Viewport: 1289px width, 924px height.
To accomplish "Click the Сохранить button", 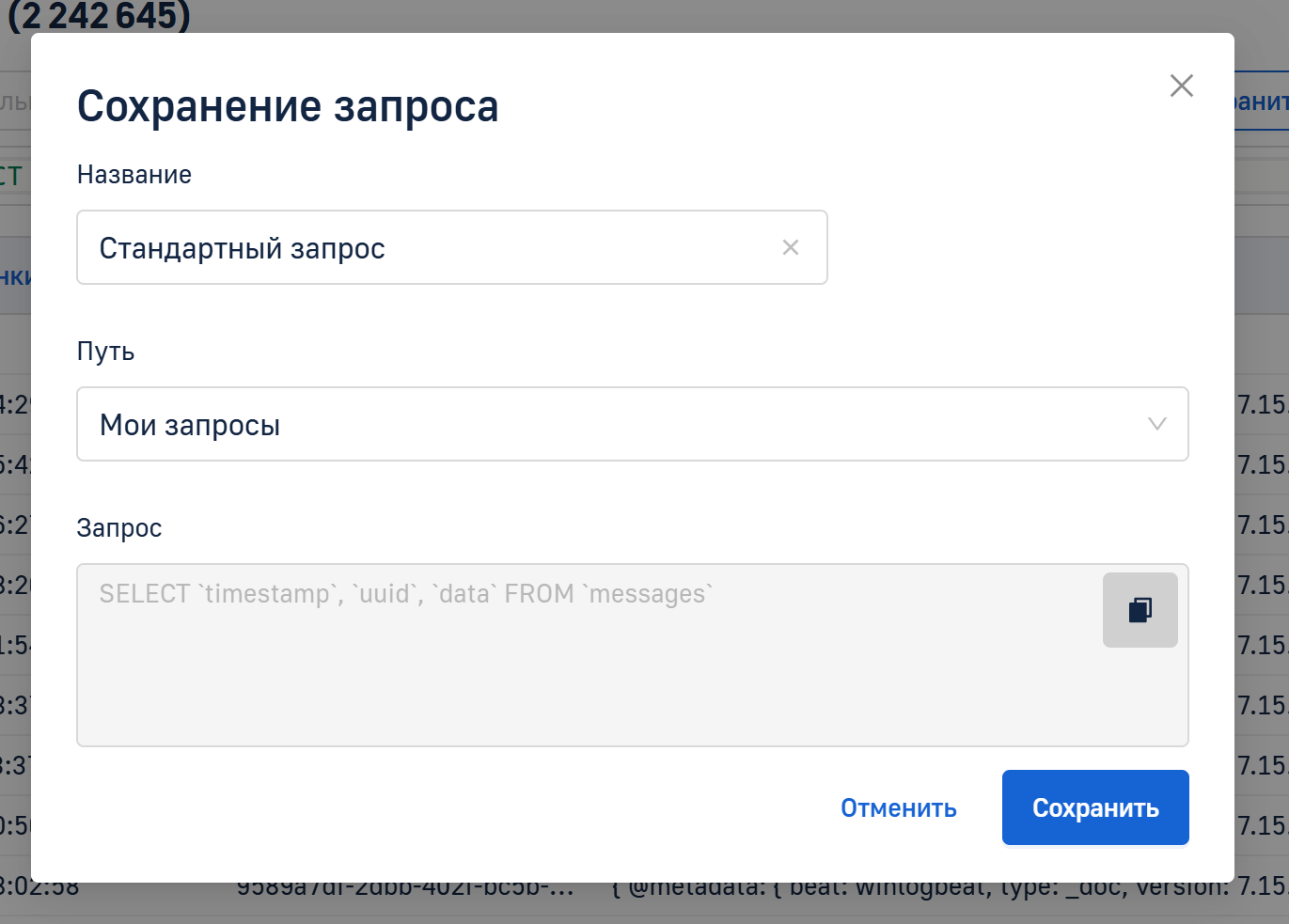I will (1094, 807).
